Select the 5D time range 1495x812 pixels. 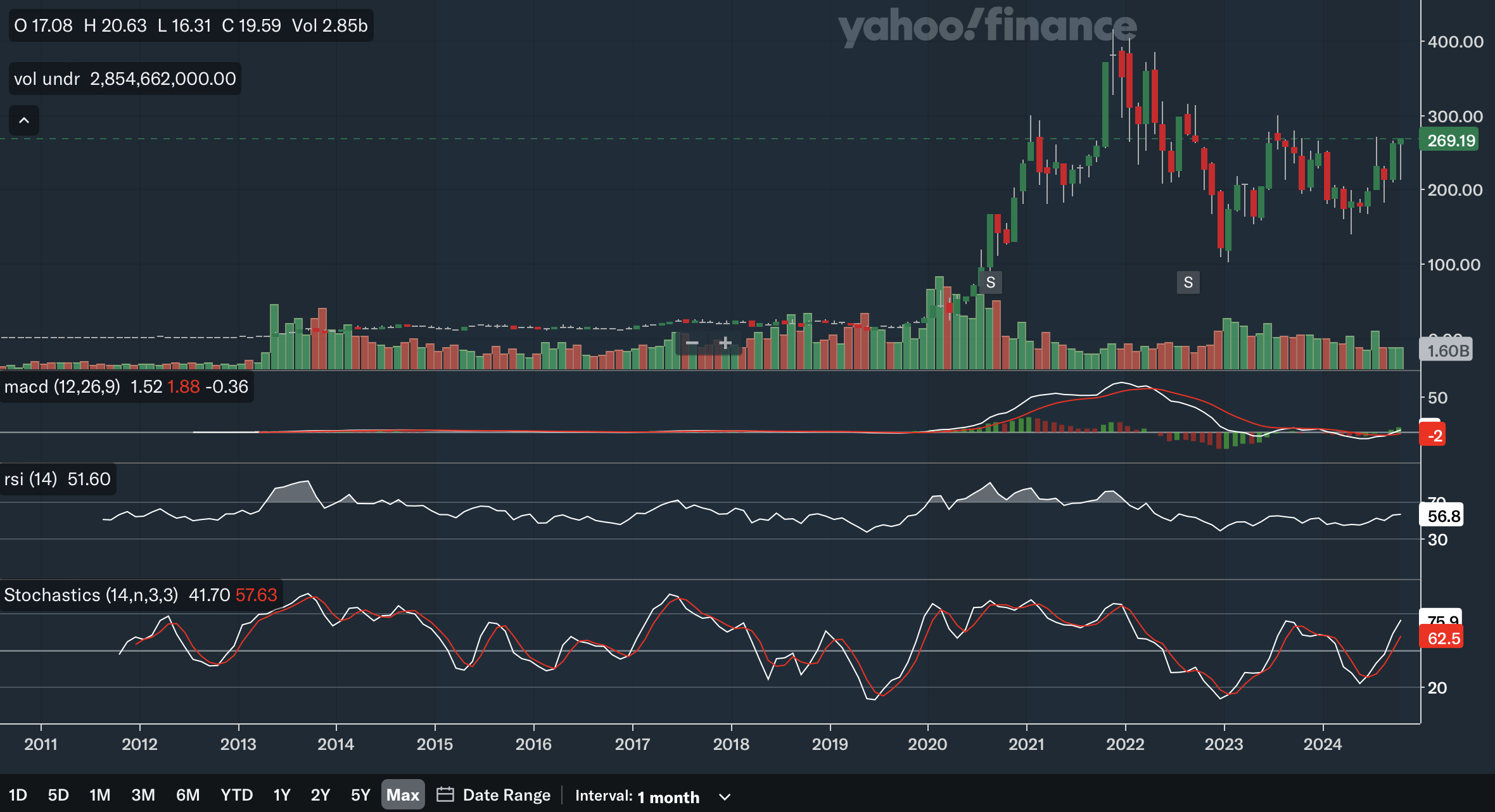pos(58,795)
